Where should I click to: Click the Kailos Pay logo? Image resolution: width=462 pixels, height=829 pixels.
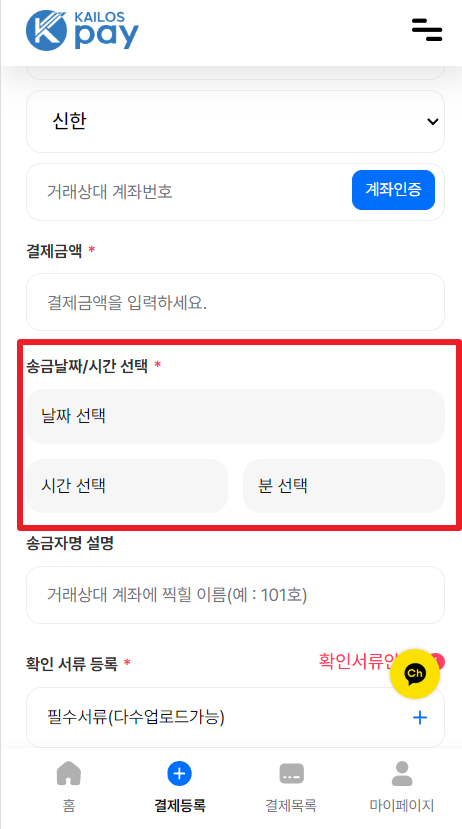pos(82,31)
